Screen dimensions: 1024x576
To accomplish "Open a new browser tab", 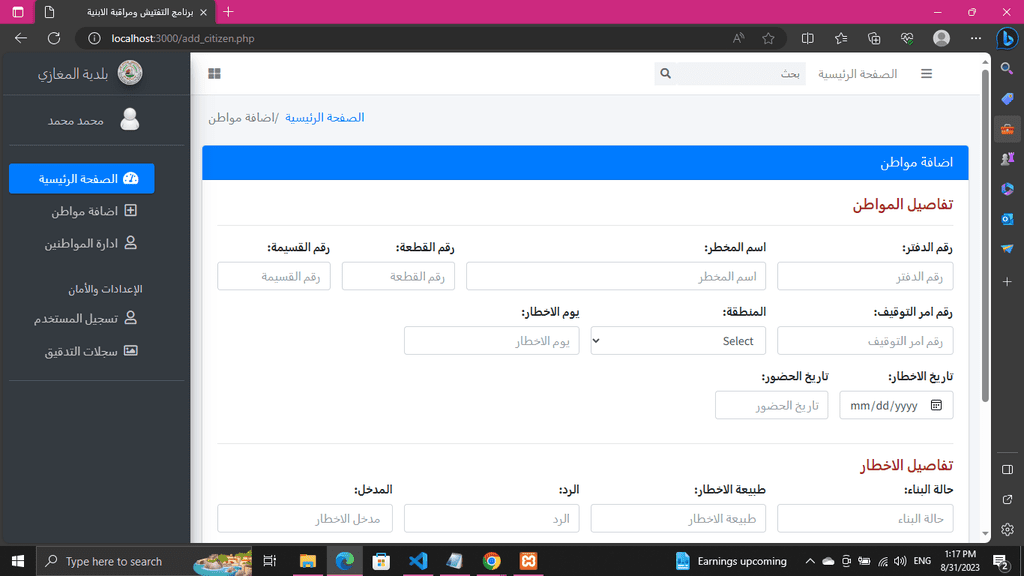I will (228, 12).
